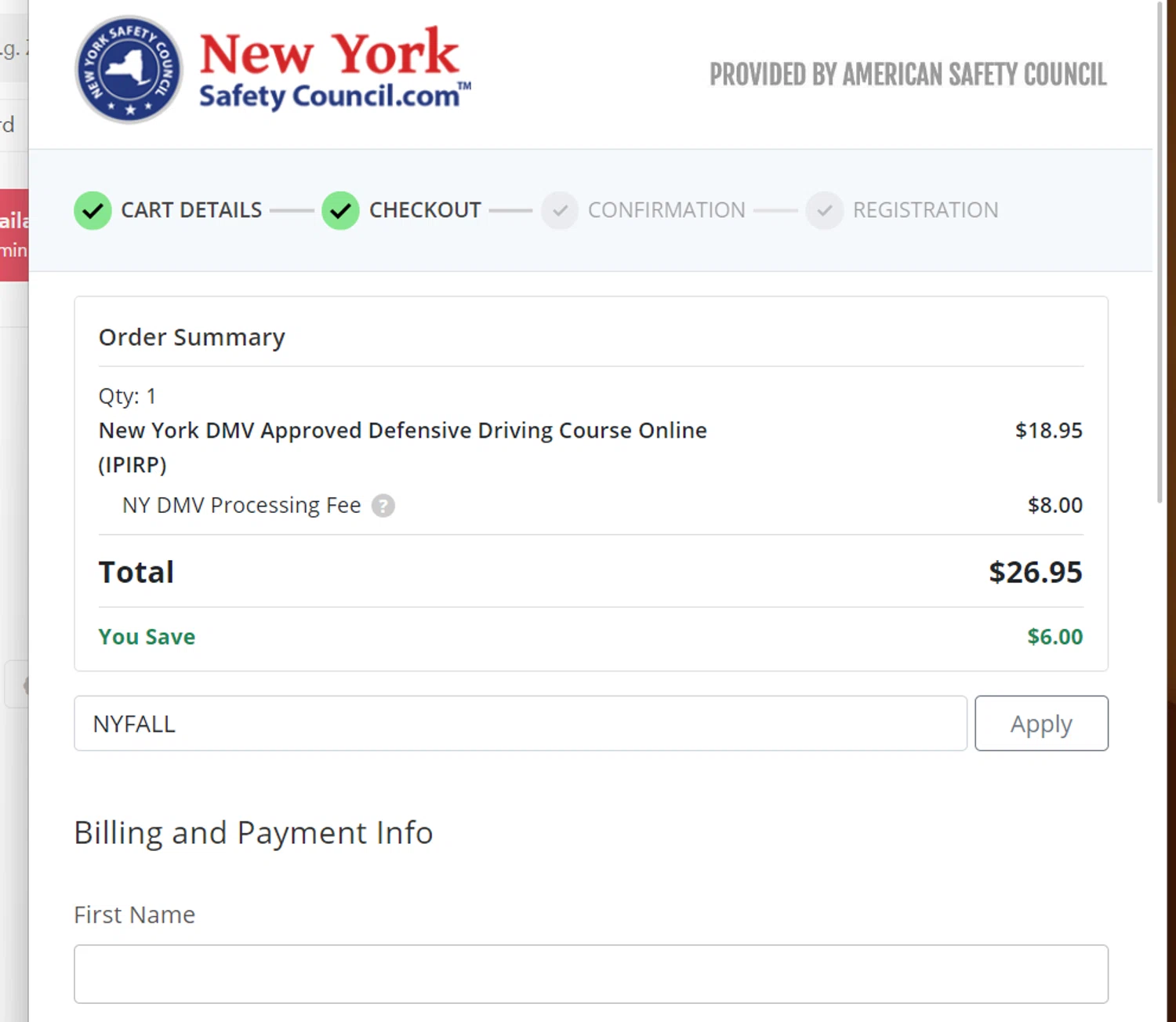Open the NY DMV Processing Fee help icon
Screen dimensions: 1176x1022
coord(383,506)
